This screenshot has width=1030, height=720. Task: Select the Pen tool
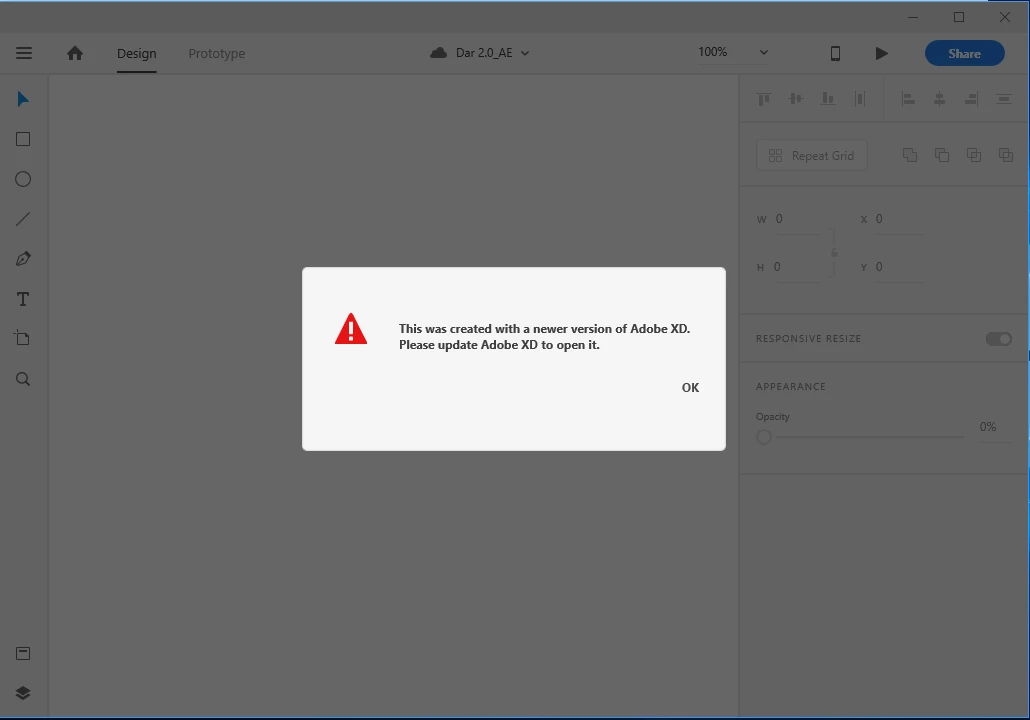pos(23,259)
